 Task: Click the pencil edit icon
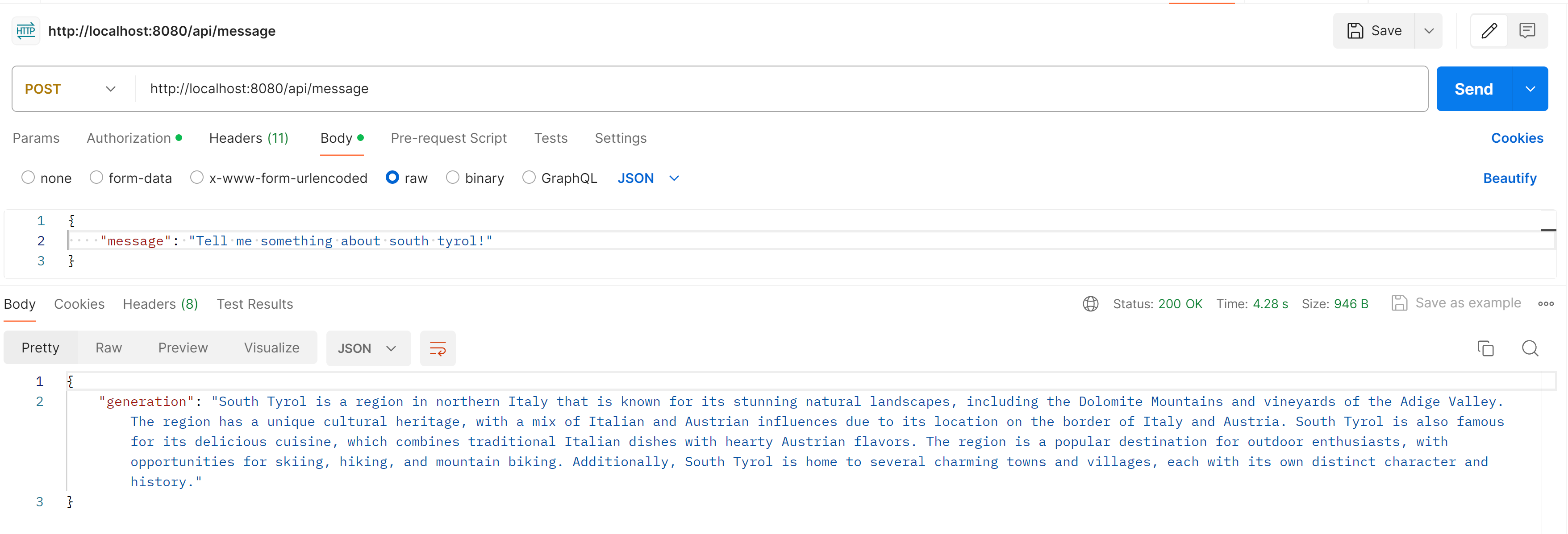1489,31
